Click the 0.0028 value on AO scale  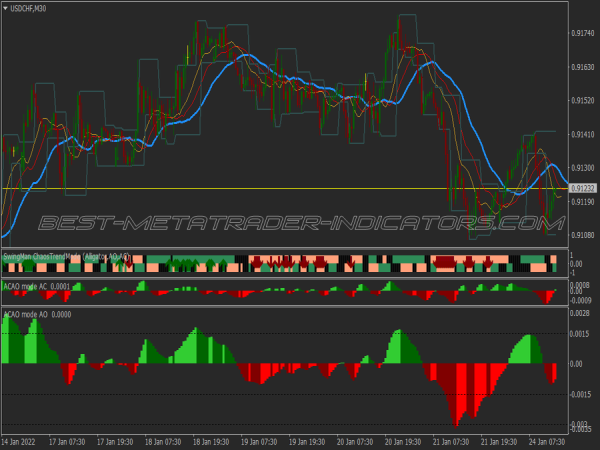tap(580, 313)
